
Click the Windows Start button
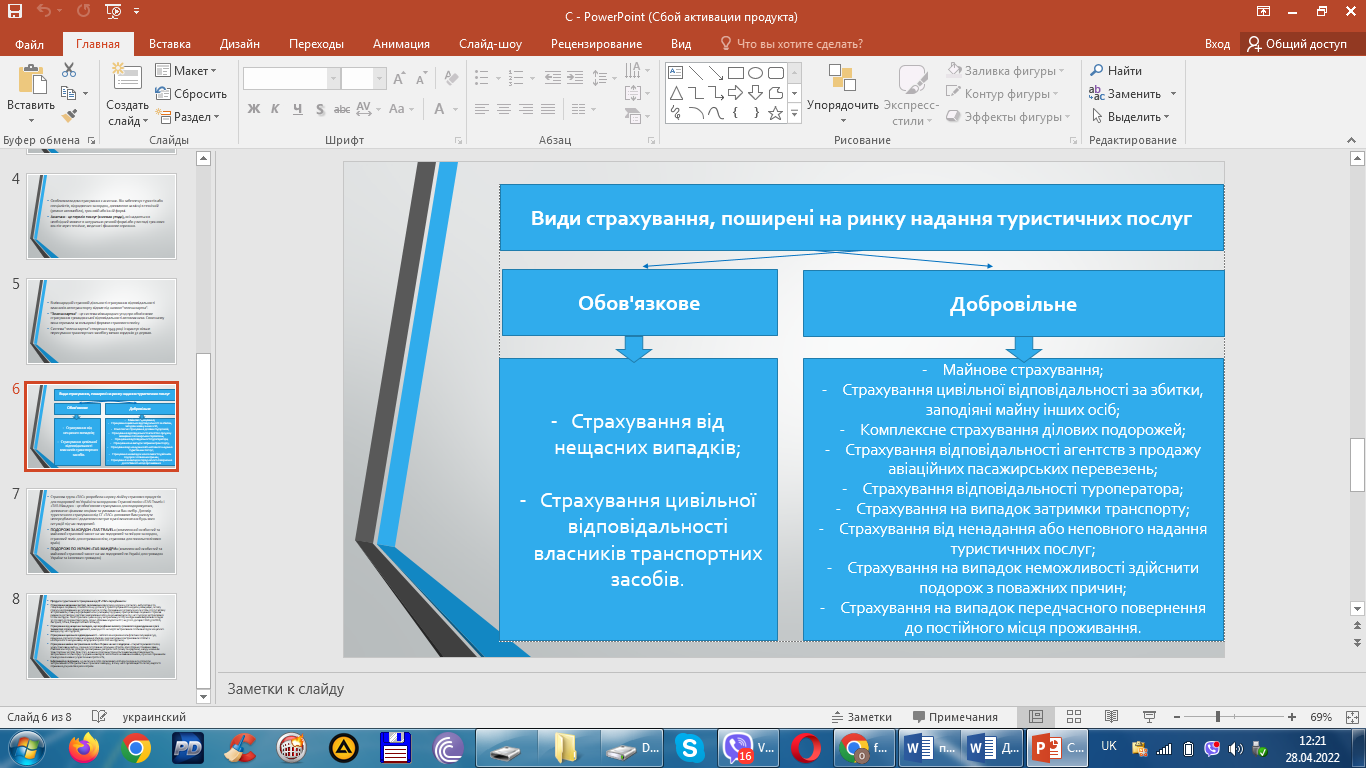tap(25, 747)
